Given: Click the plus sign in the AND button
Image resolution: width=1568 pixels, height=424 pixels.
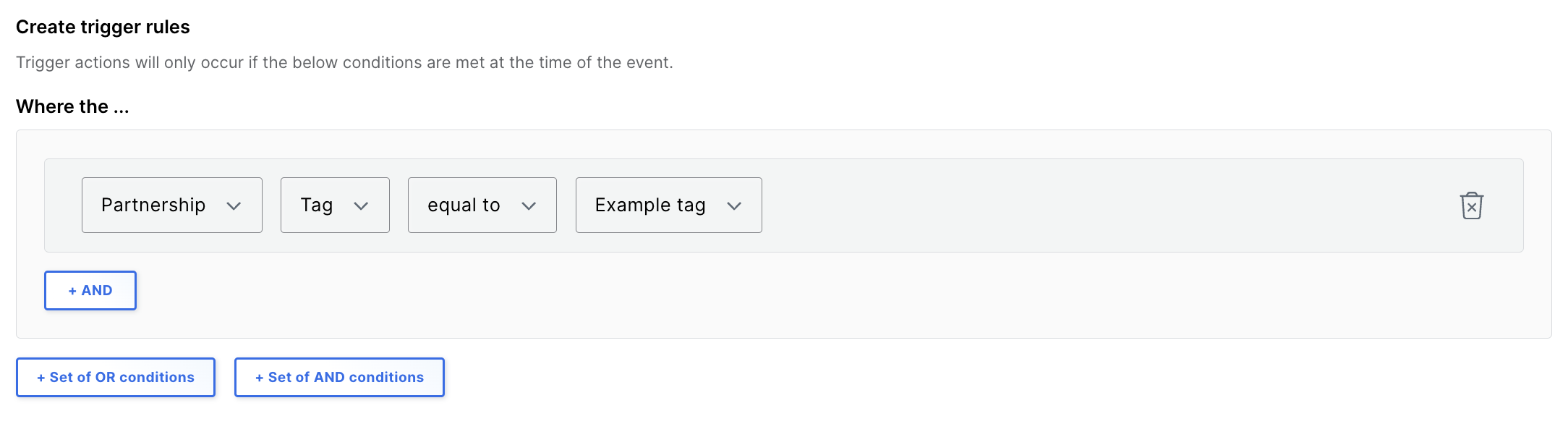Looking at the screenshot, I should pos(72,291).
